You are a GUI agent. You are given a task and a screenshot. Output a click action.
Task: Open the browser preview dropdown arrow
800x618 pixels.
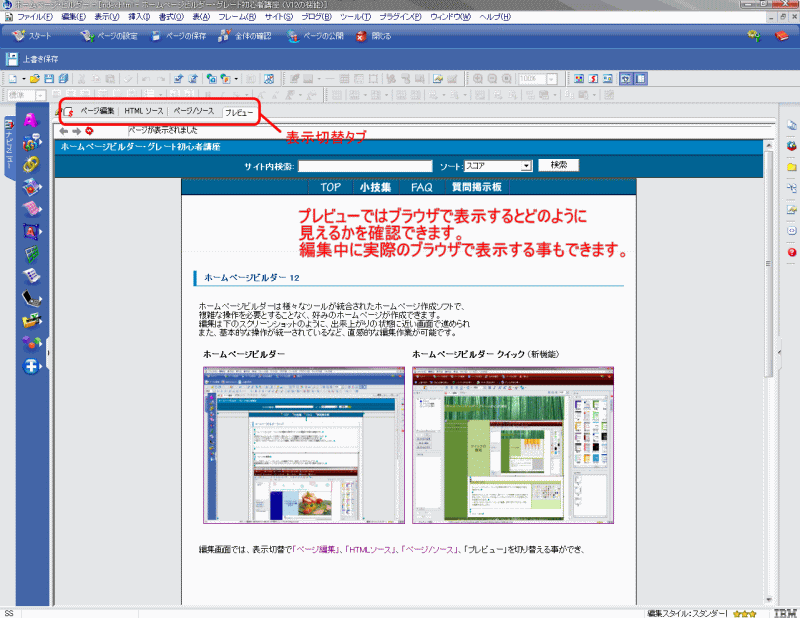(236, 79)
